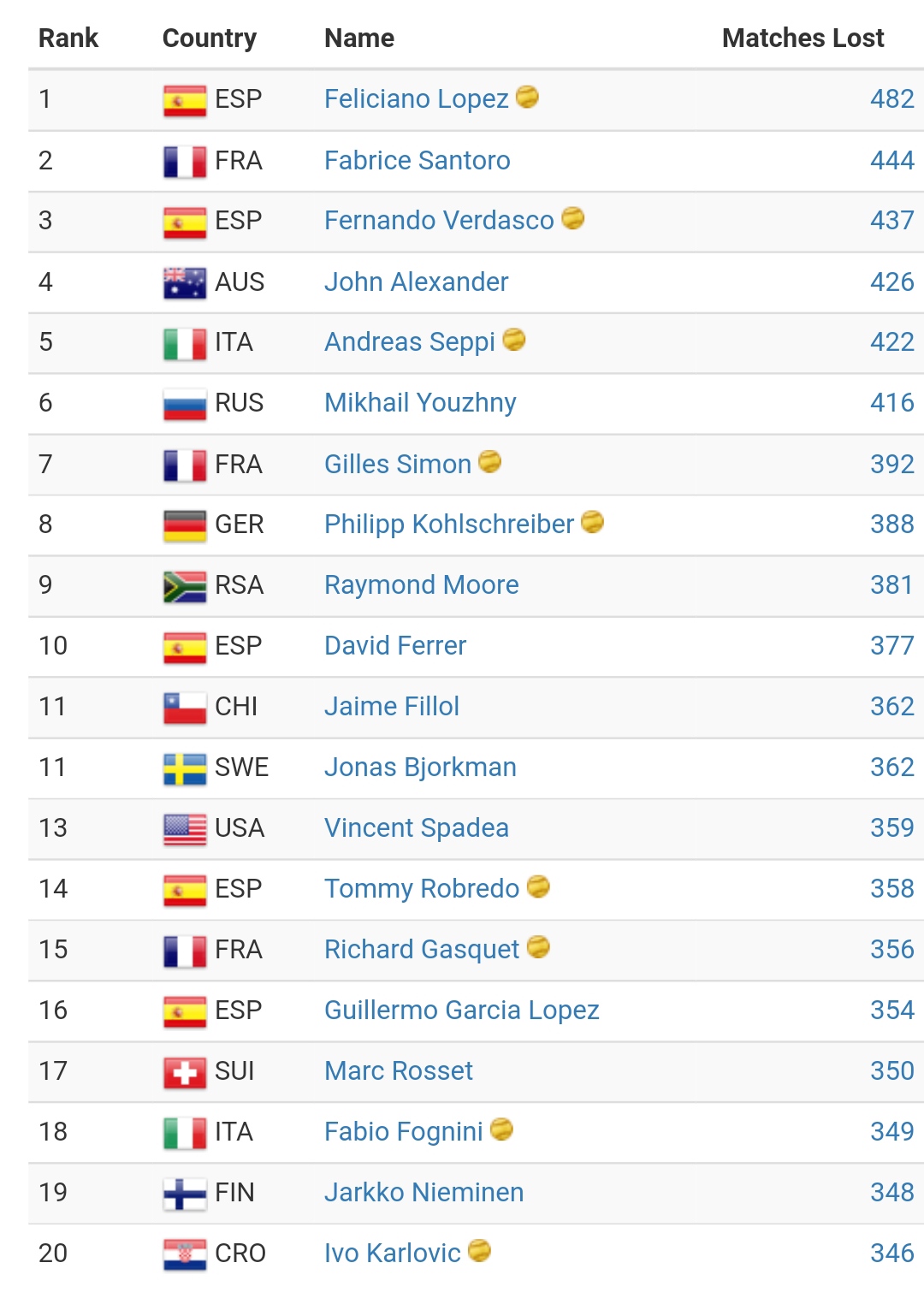This screenshot has height=1310, width=924.
Task: Open Fabrice Santoro's player profile
Action: coord(417,161)
